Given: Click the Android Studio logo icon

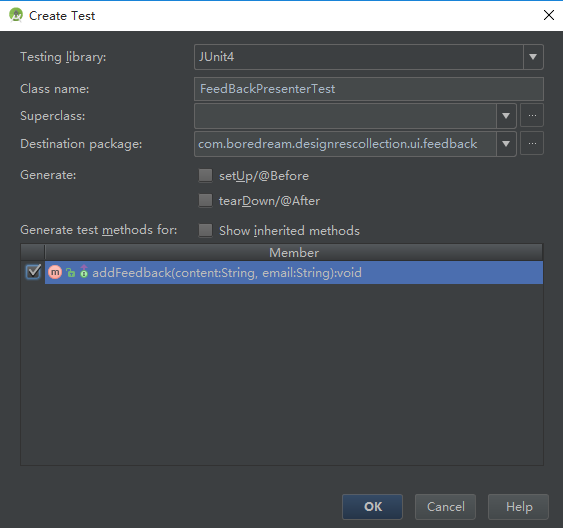Looking at the screenshot, I should point(16,15).
